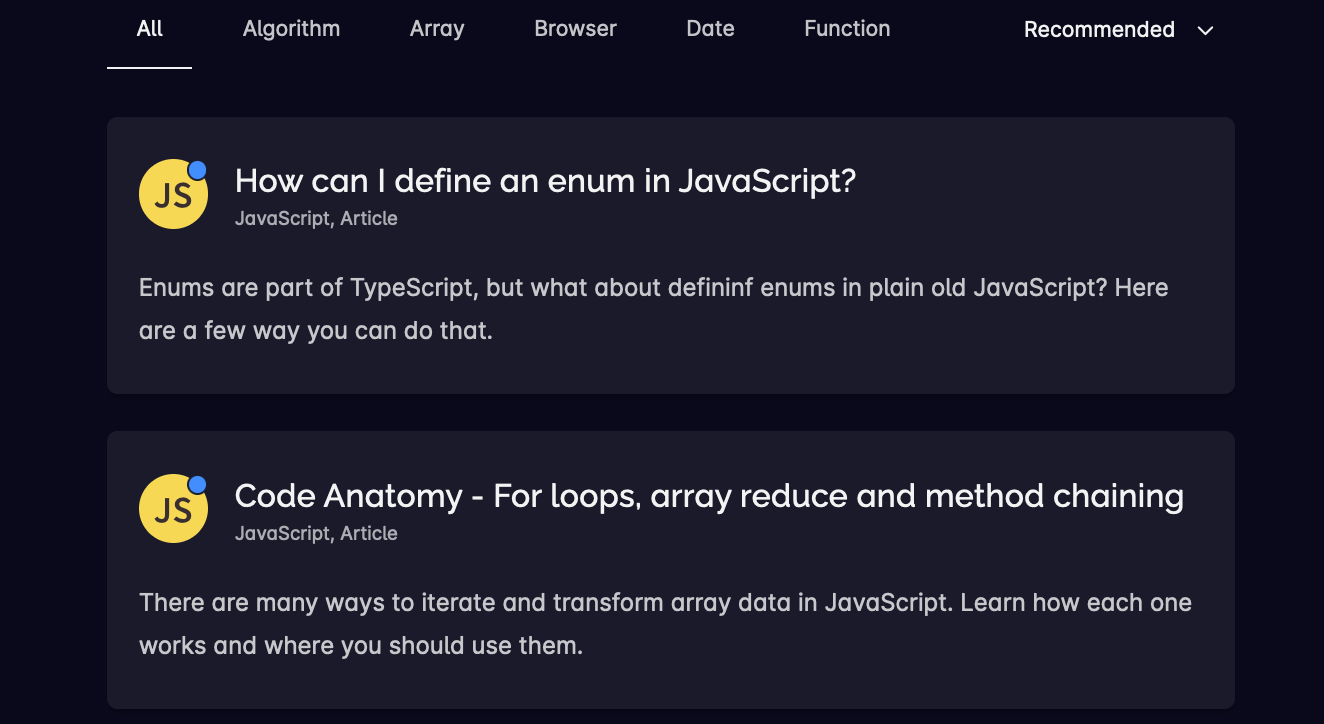Viewport: 1324px width, 724px height.
Task: Open "How can I define an enum in JavaScript?"
Action: [x=545, y=181]
